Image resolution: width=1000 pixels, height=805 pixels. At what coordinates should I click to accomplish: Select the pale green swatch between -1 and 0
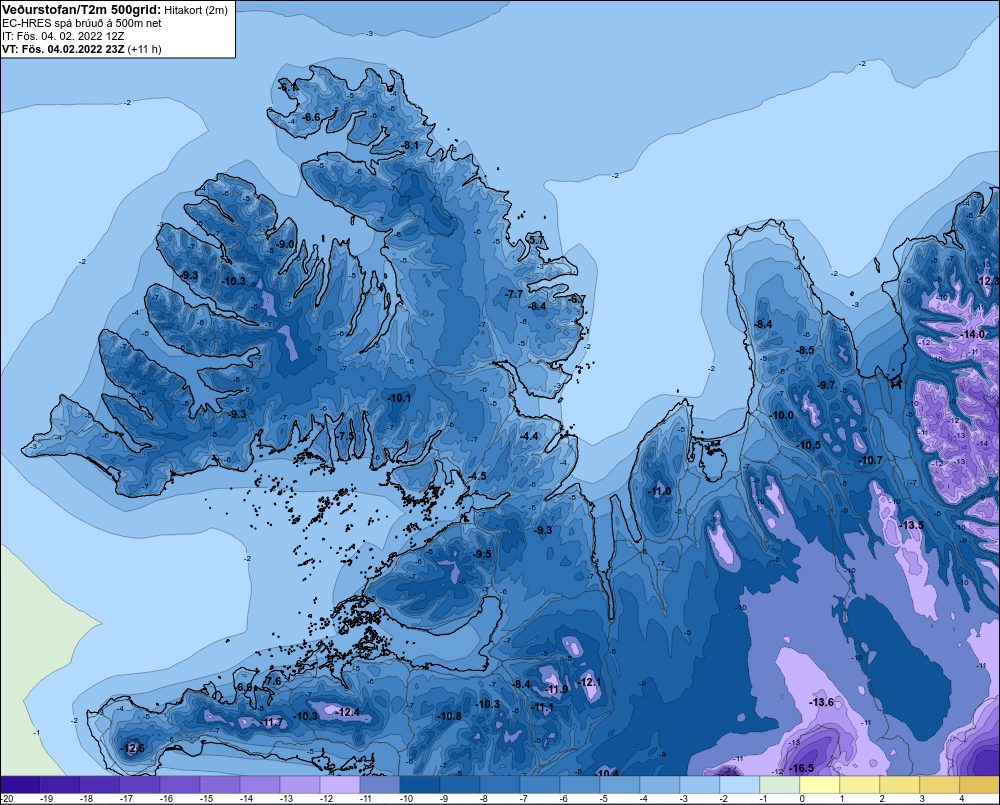click(779, 785)
